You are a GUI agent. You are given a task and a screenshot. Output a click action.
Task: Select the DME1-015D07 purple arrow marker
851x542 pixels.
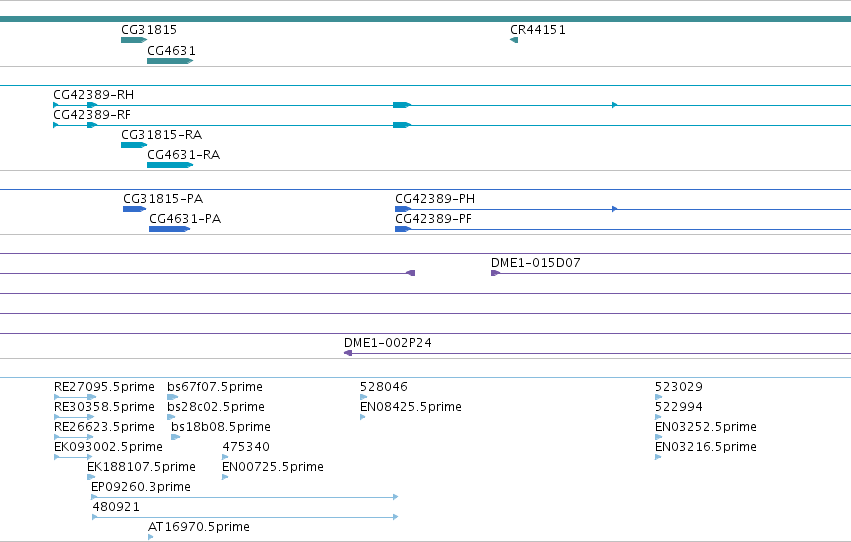click(x=495, y=273)
